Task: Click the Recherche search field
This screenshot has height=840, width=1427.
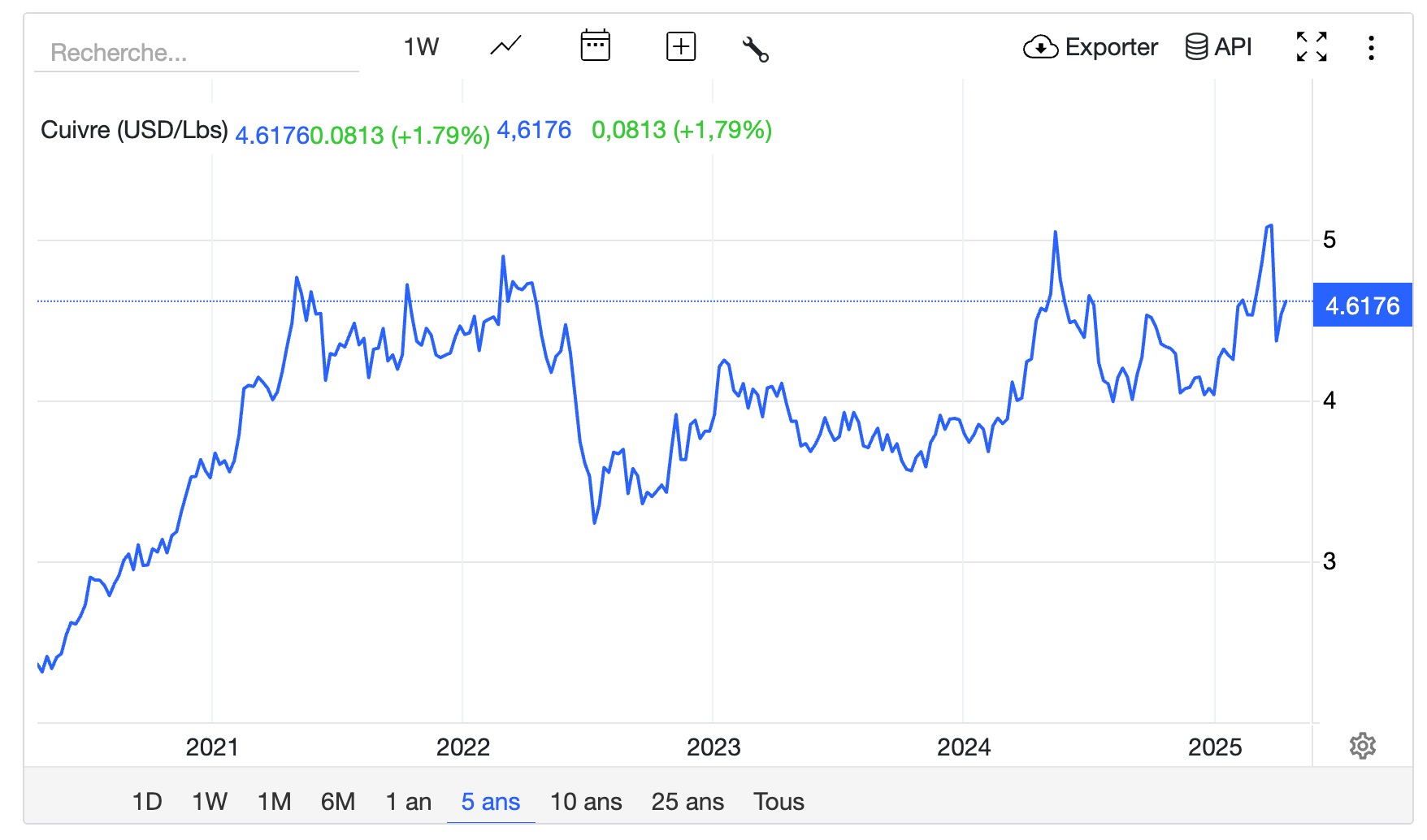Action: click(x=197, y=53)
